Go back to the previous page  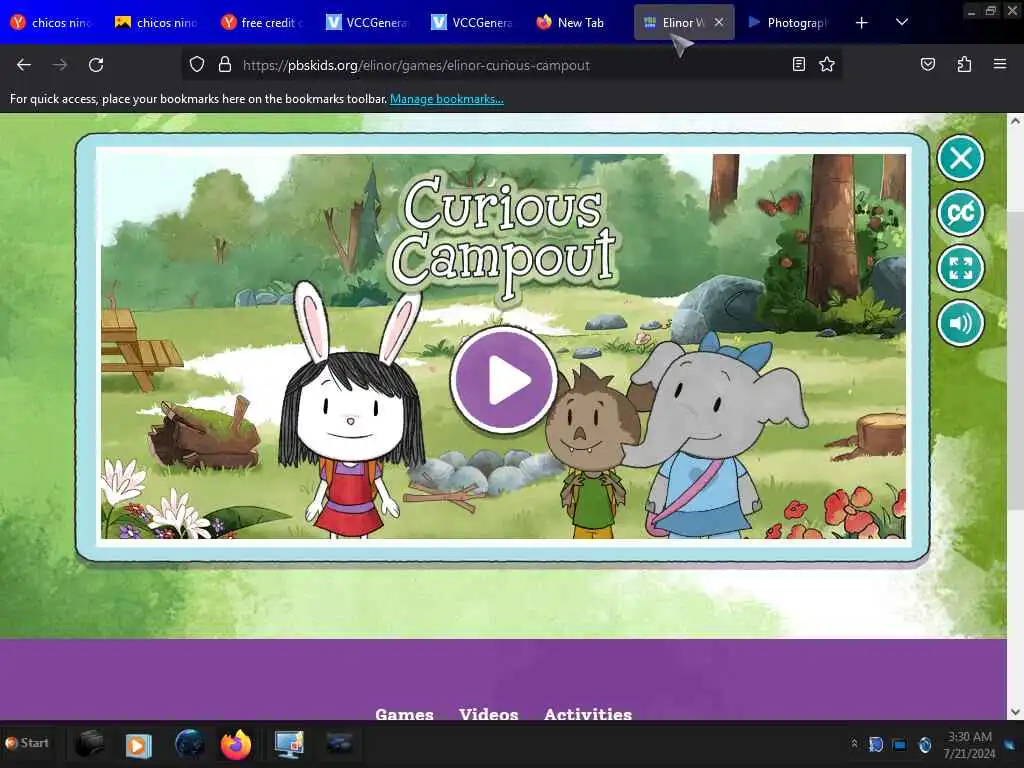point(24,65)
